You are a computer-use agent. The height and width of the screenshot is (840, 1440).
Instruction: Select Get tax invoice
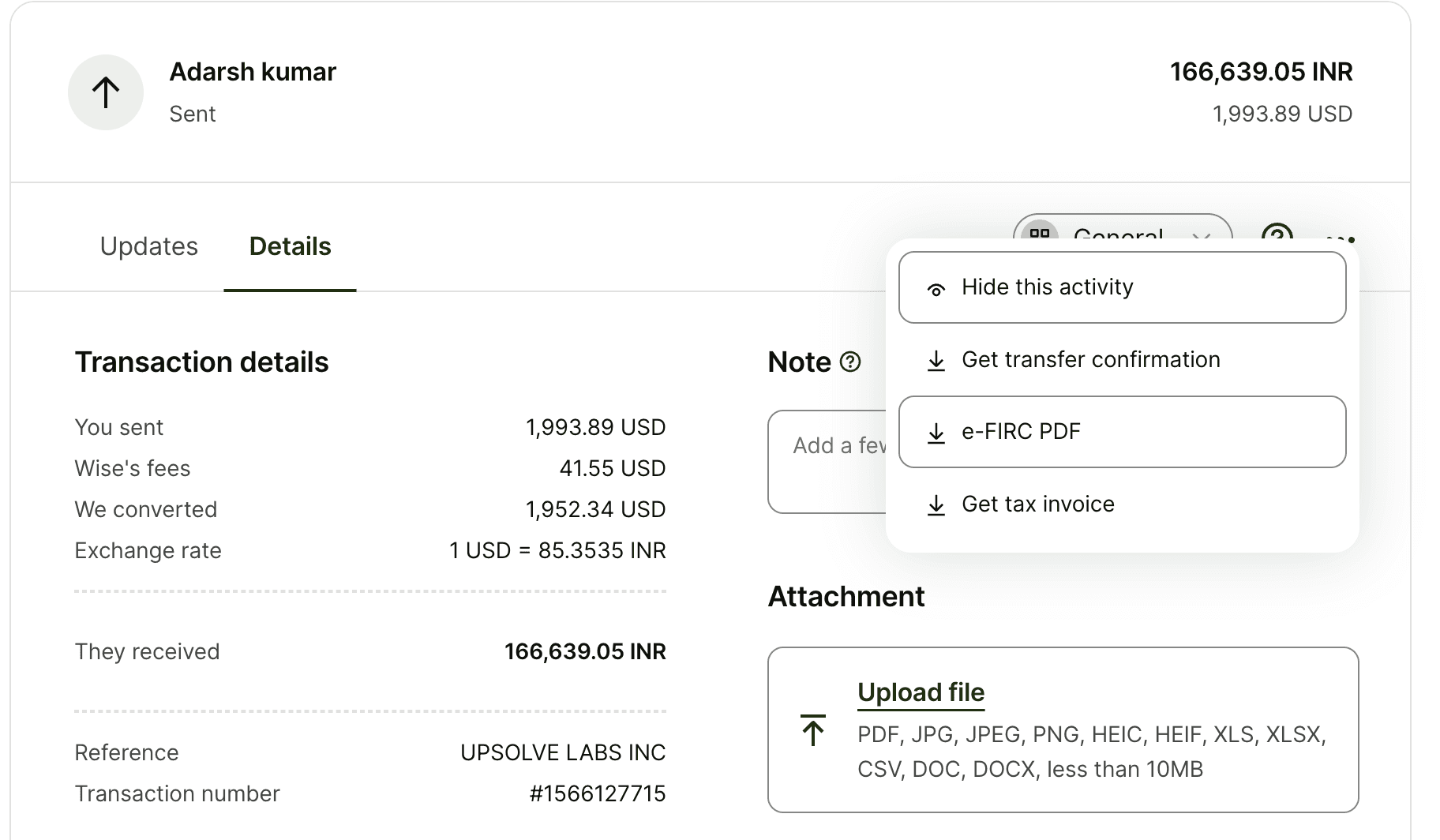coord(1122,504)
